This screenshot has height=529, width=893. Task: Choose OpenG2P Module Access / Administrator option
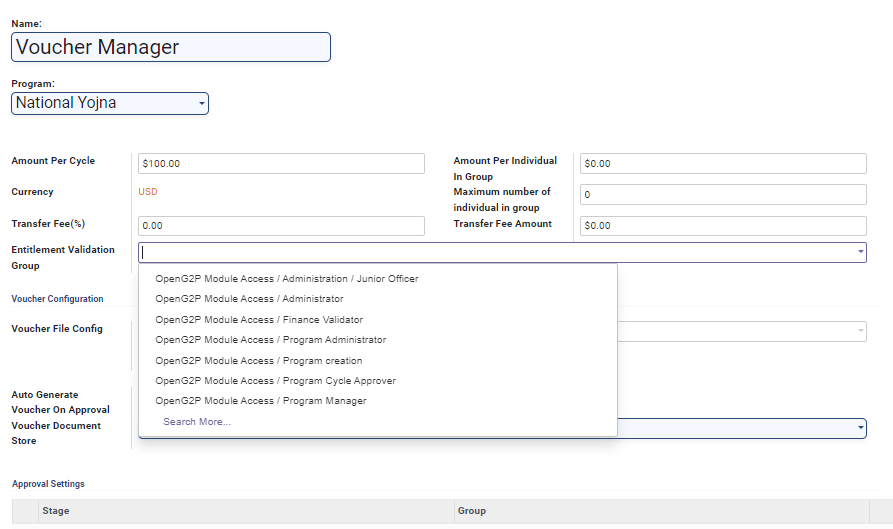[249, 299]
